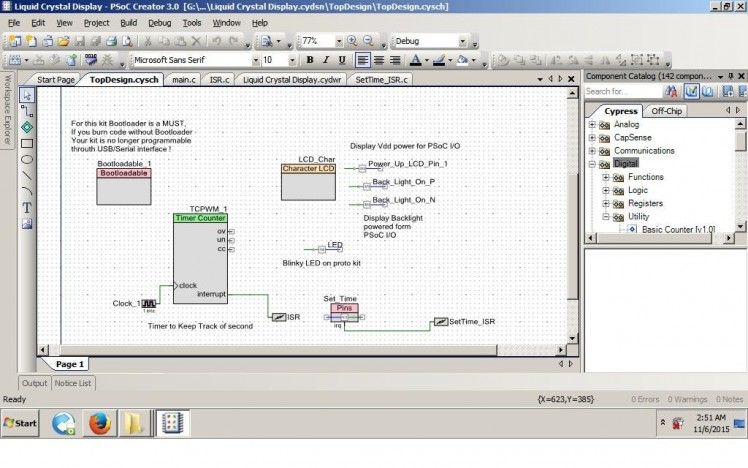Open the font name dropdown

pos(256,60)
